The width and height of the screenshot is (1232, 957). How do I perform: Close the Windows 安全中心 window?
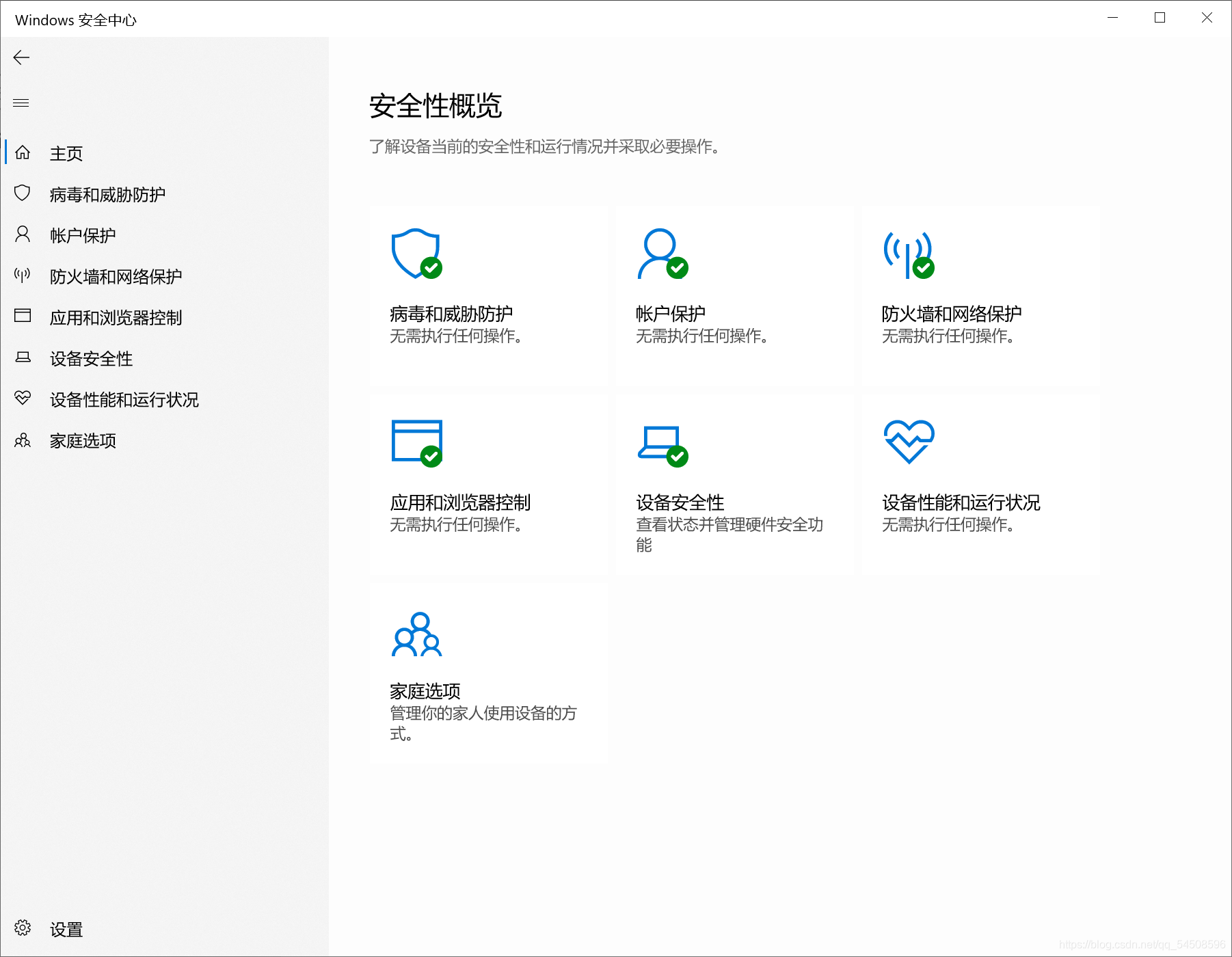coord(1207,18)
